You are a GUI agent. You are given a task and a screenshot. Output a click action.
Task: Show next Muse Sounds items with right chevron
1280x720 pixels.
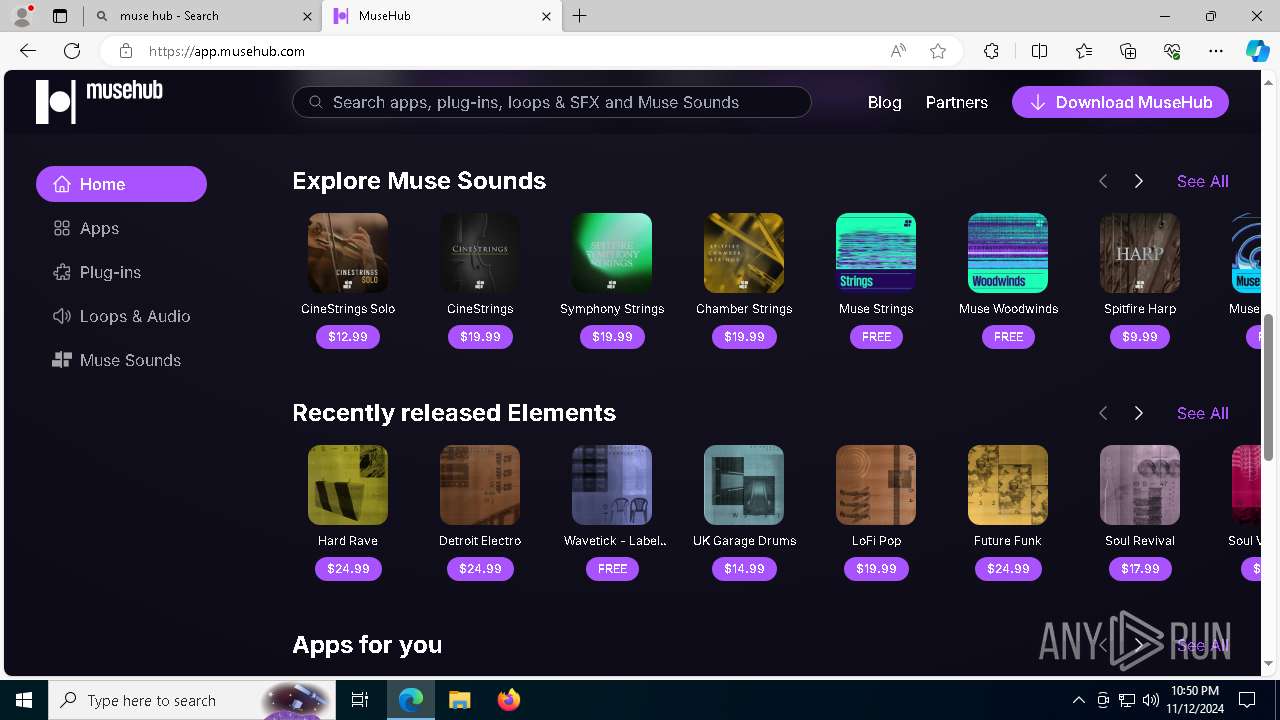pos(1138,181)
